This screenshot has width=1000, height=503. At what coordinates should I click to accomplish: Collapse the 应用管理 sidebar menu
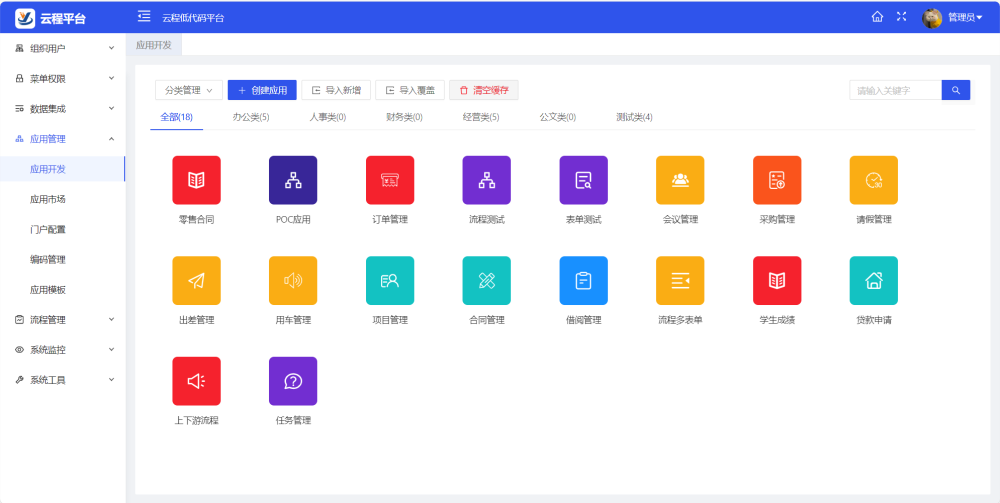pos(62,139)
